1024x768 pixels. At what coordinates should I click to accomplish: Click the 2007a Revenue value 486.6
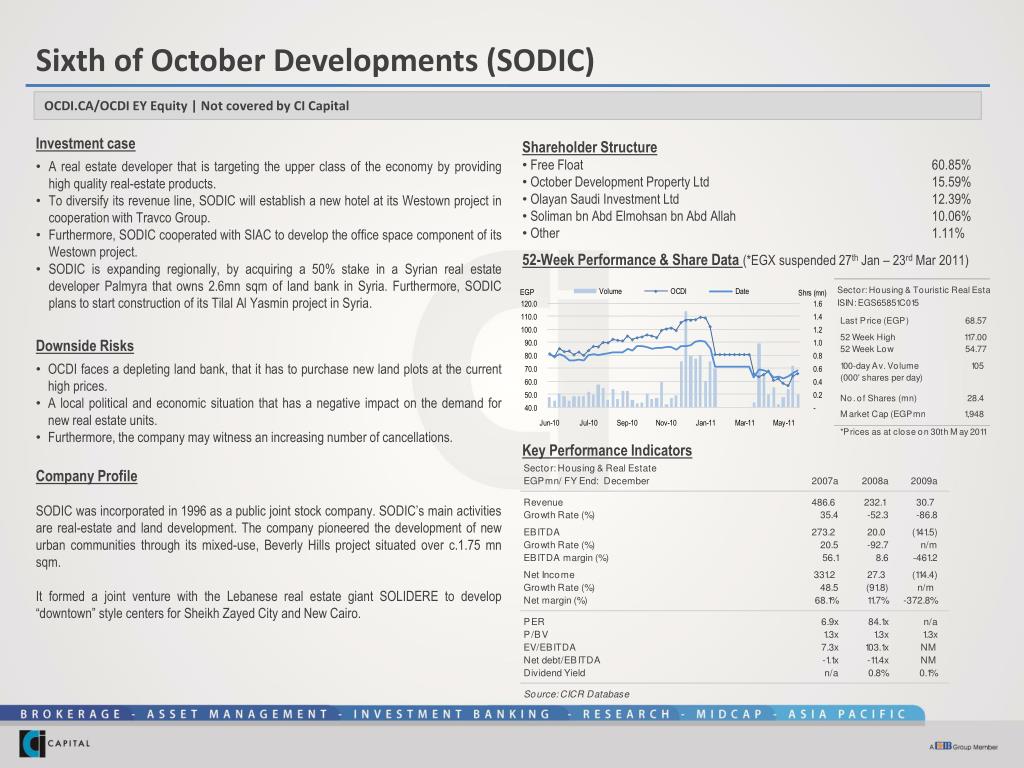[x=824, y=502]
